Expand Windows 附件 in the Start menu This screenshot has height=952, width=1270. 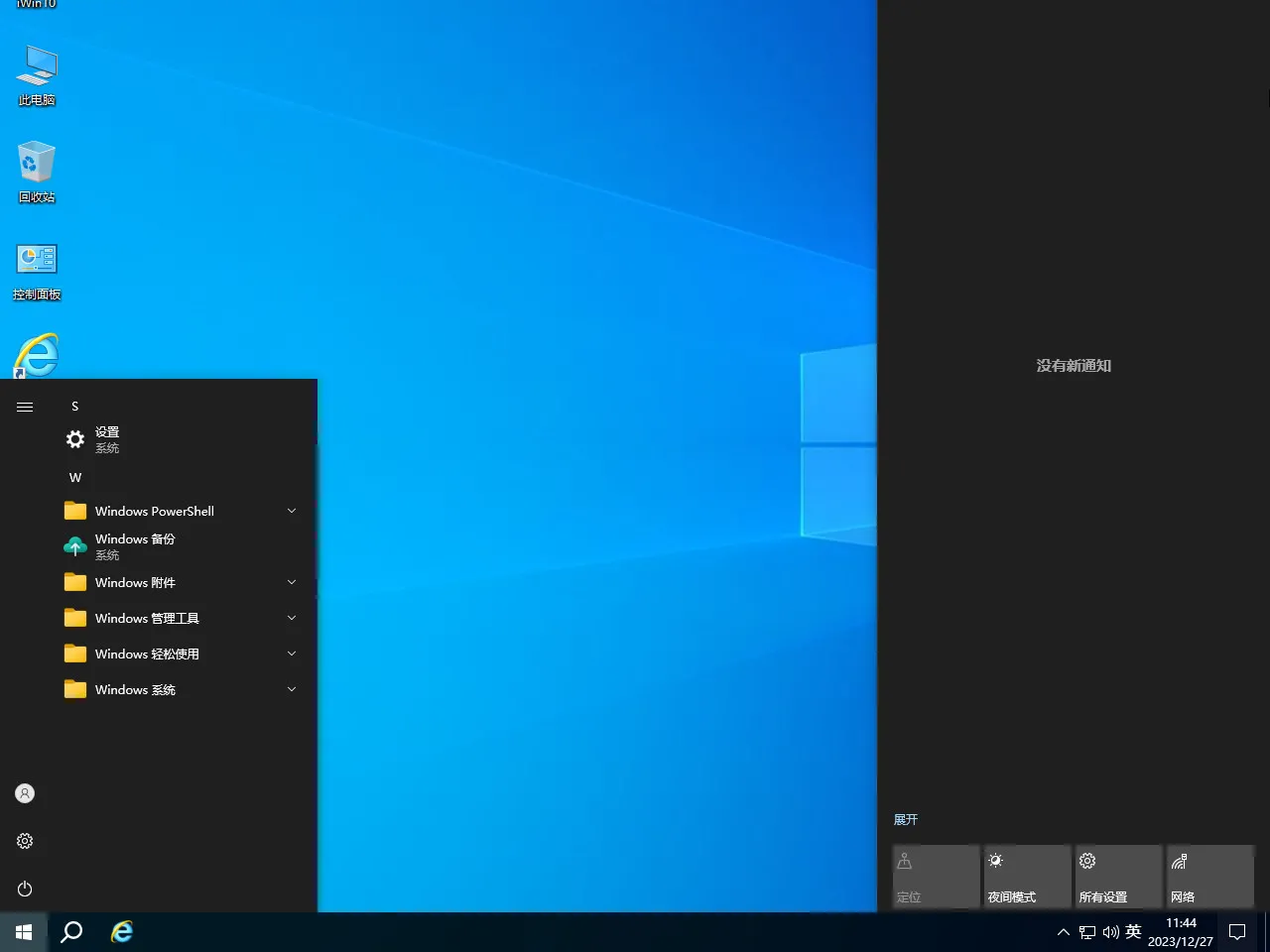click(x=291, y=582)
